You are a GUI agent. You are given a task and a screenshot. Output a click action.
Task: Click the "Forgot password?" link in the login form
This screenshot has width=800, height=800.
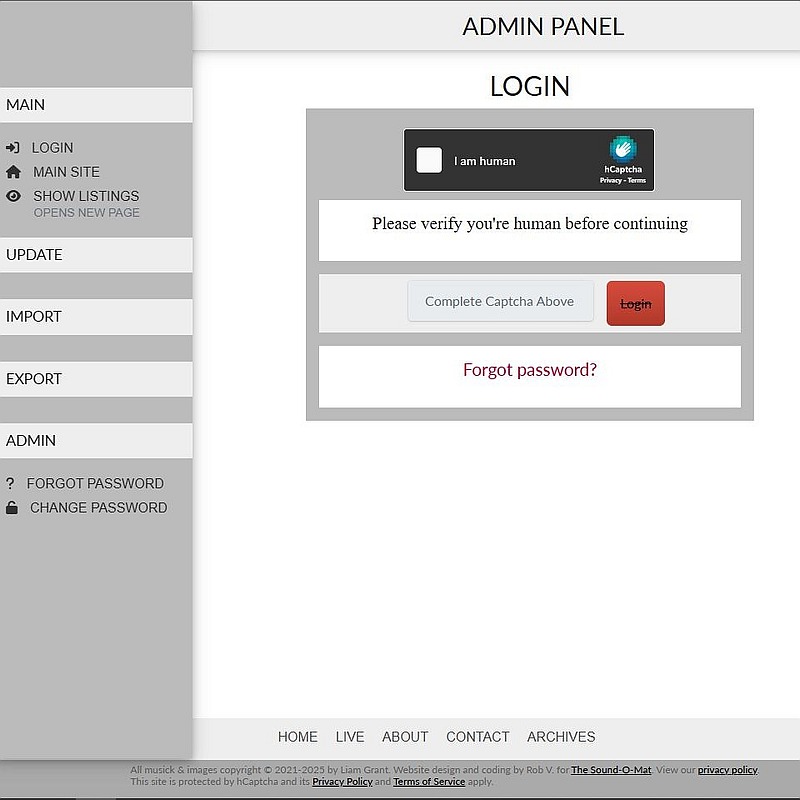click(530, 370)
